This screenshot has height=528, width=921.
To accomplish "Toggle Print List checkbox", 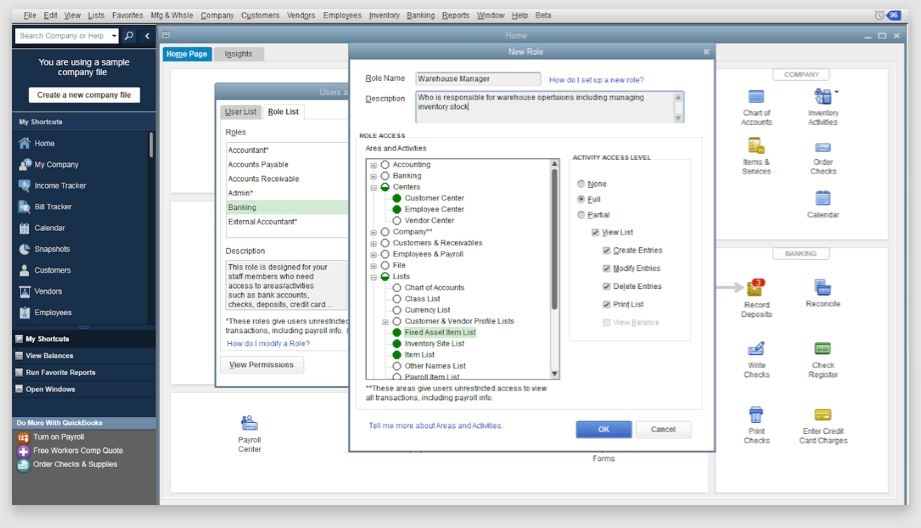I will coord(606,304).
